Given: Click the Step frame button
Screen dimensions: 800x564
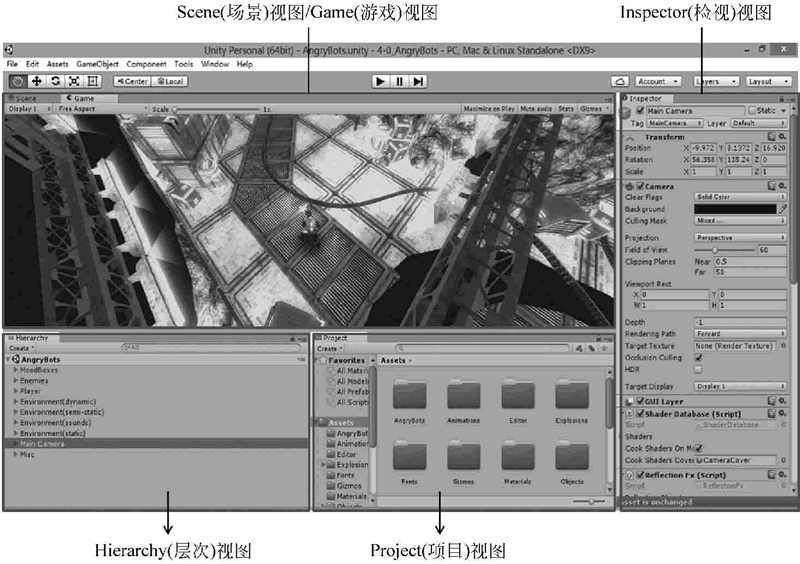Looking at the screenshot, I should coord(419,81).
